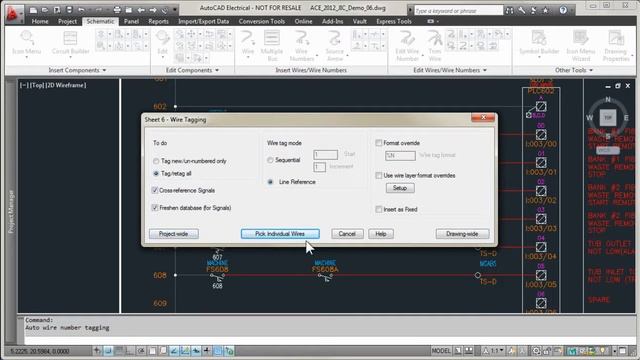
Task: Select the Multiple Bus tool
Action: click(271, 46)
